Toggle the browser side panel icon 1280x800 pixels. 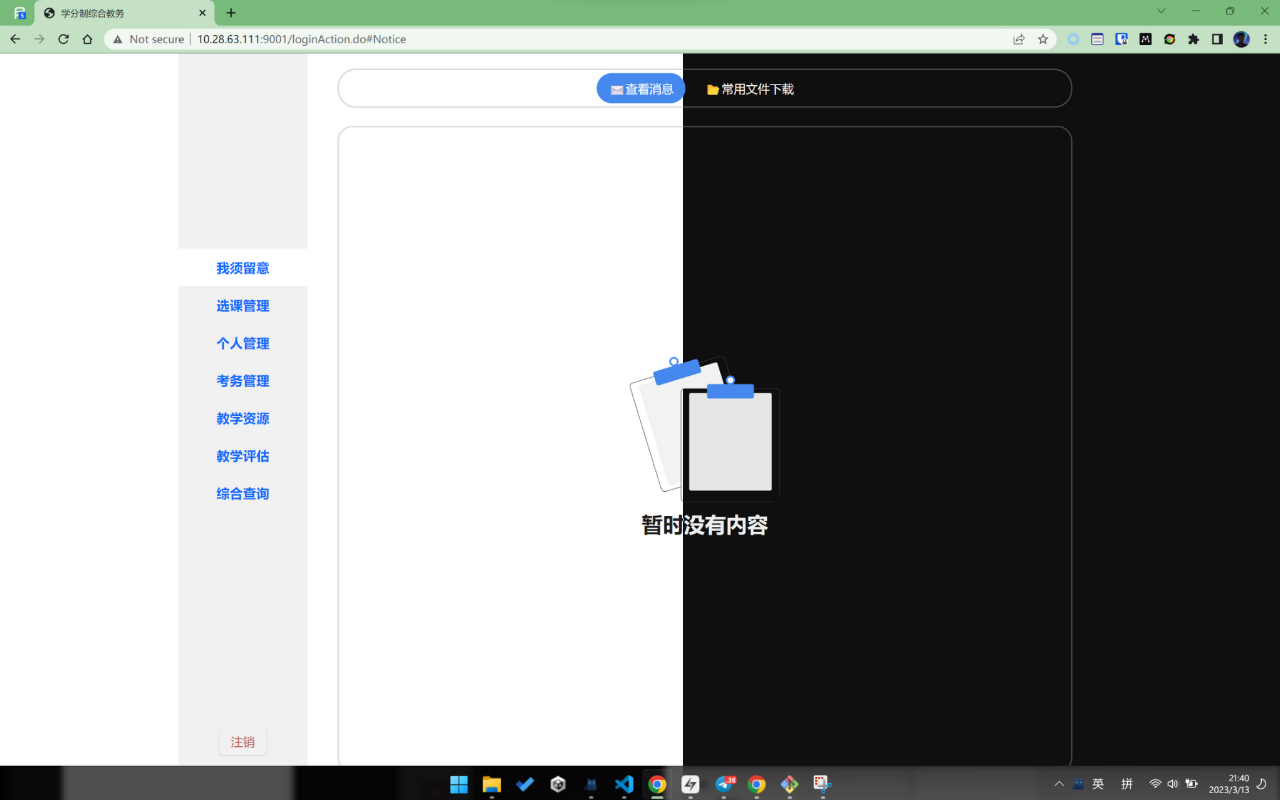click(1217, 39)
